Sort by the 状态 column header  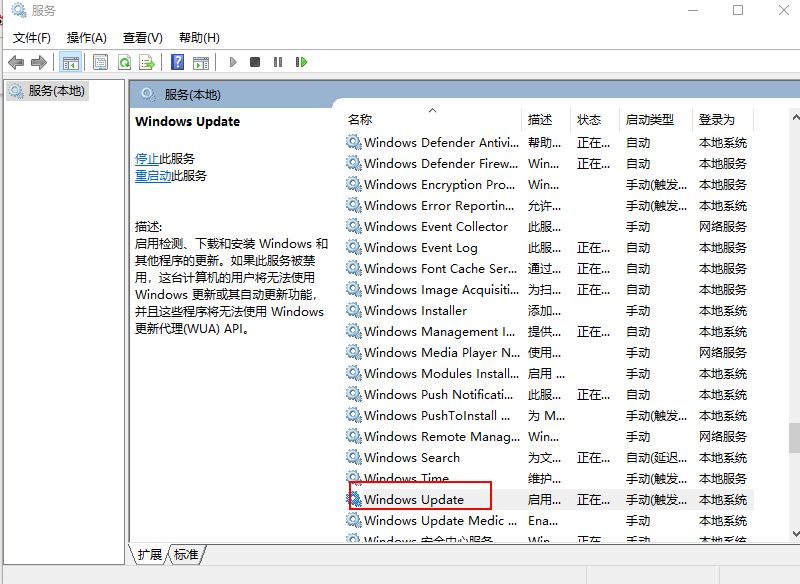pyautogui.click(x=594, y=119)
